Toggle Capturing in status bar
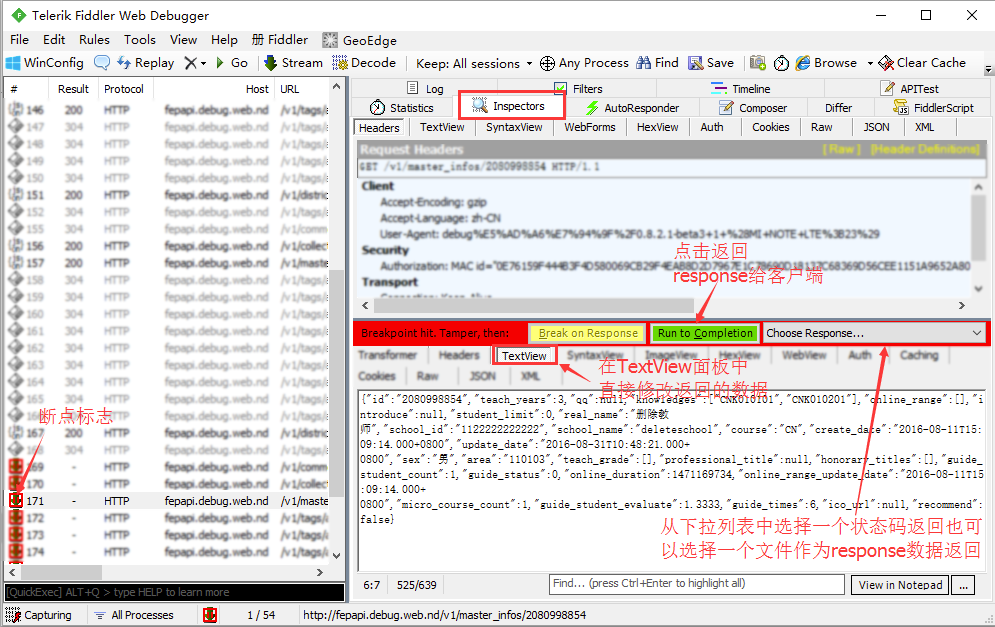 39,615
